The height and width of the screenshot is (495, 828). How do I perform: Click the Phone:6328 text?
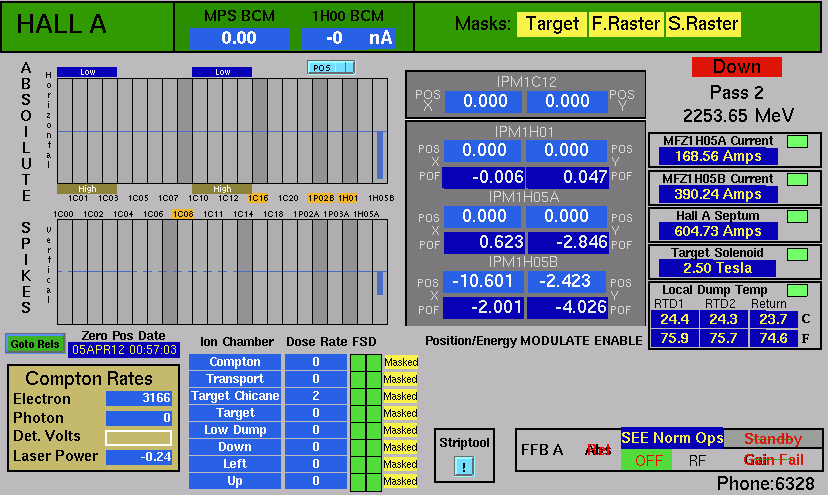point(765,483)
